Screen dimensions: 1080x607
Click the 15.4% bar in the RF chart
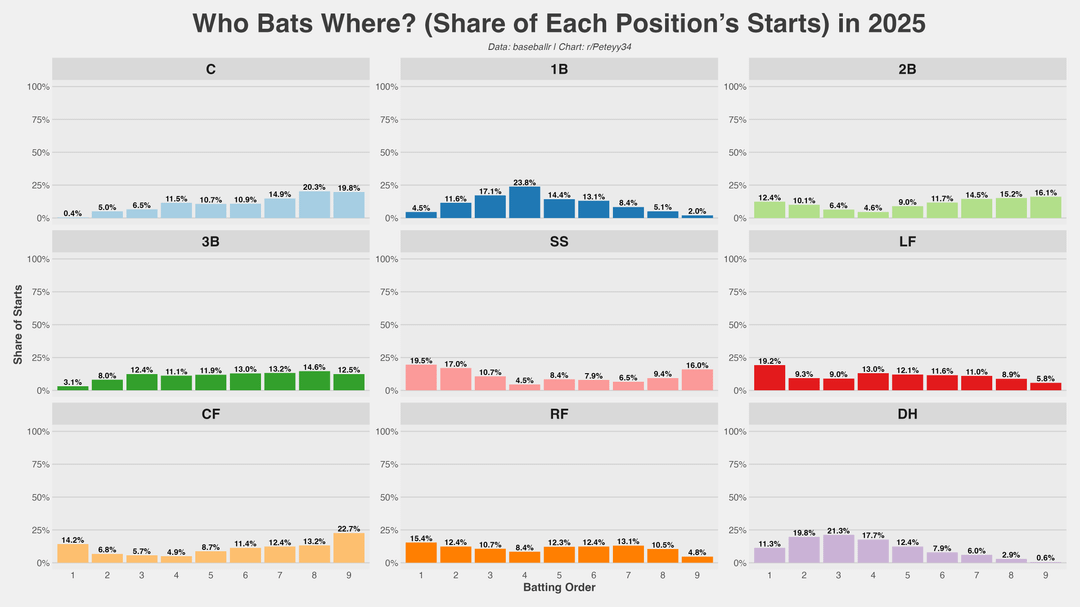420,553
